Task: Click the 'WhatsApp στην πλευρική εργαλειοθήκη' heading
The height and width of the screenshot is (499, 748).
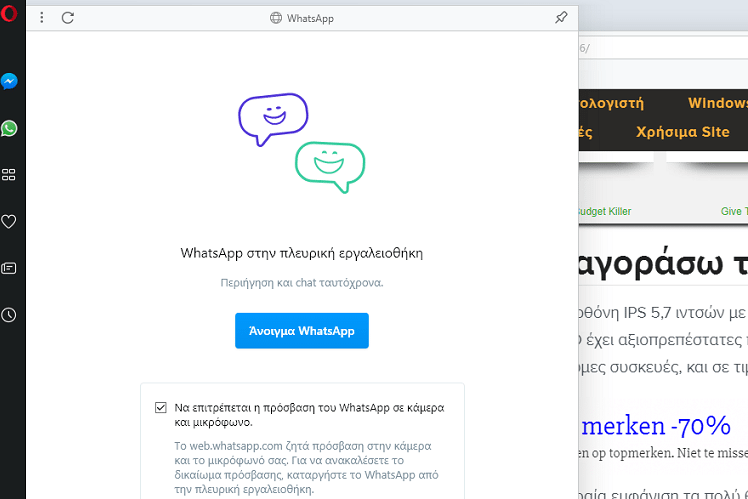Action: (301, 253)
